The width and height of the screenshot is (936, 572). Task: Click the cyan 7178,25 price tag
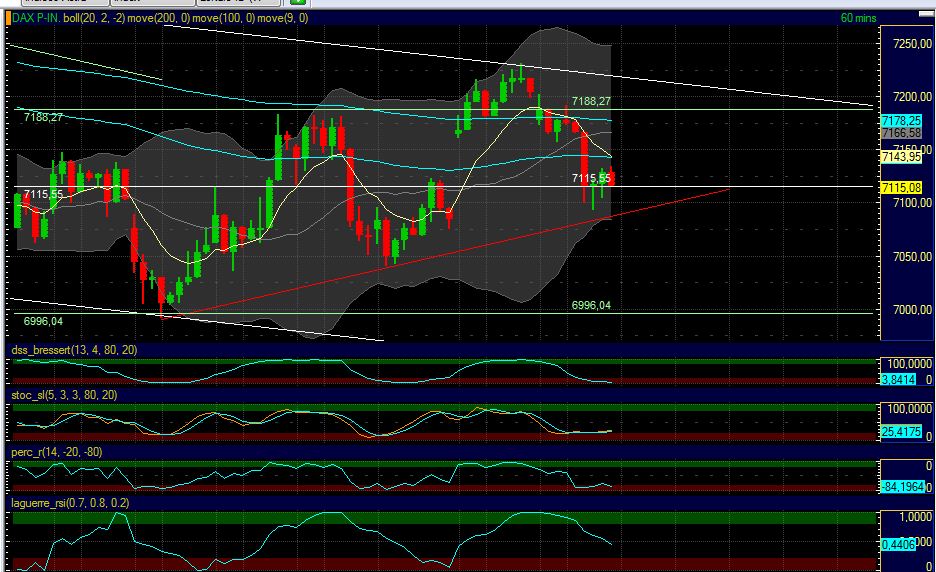pyautogui.click(x=901, y=121)
